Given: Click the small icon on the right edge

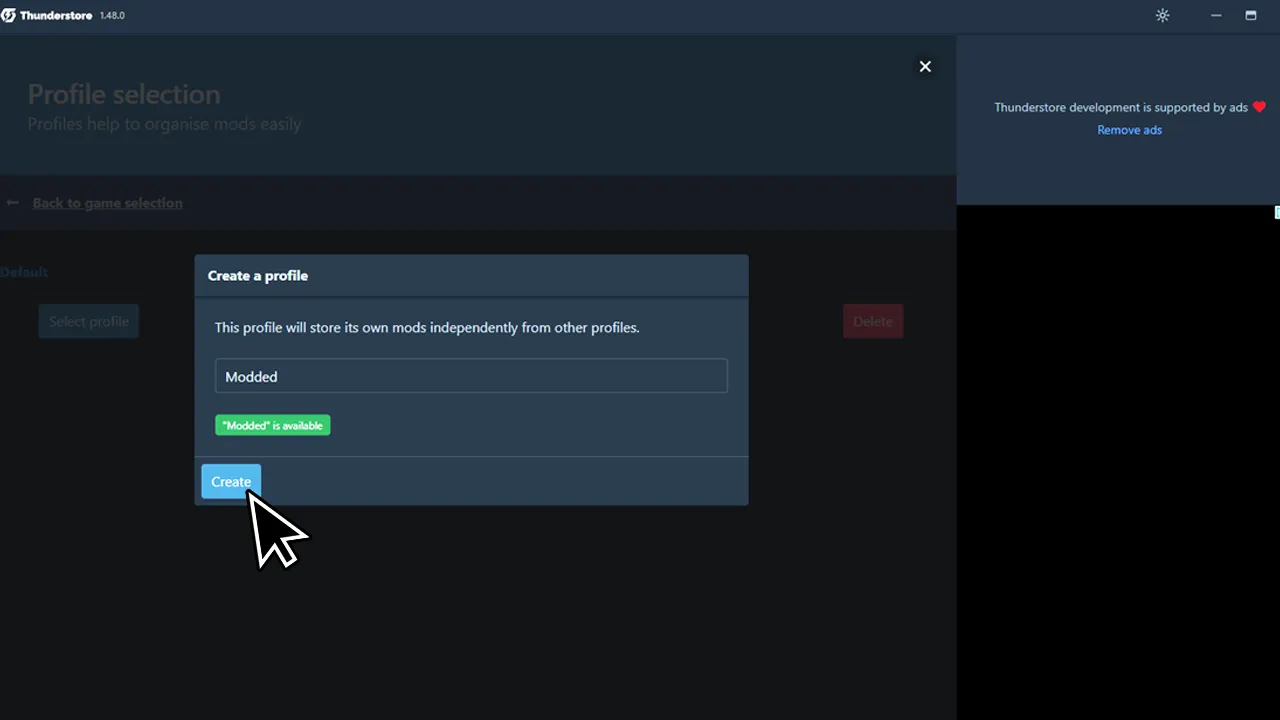Looking at the screenshot, I should tap(1276, 212).
